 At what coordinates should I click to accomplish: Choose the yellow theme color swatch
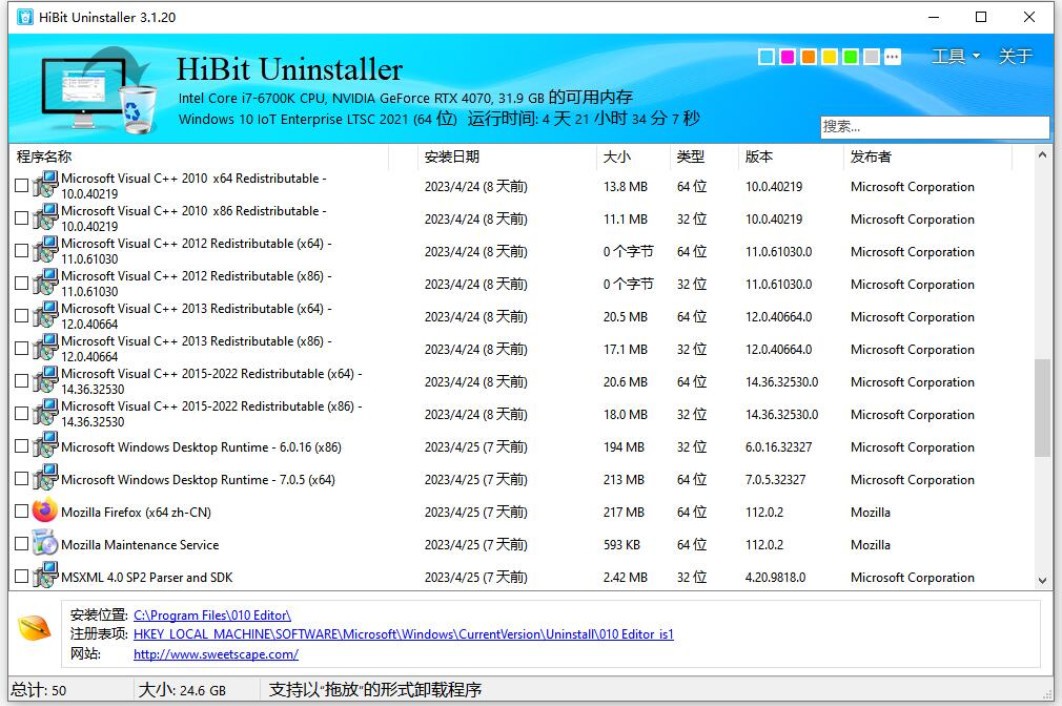pyautogui.click(x=830, y=57)
